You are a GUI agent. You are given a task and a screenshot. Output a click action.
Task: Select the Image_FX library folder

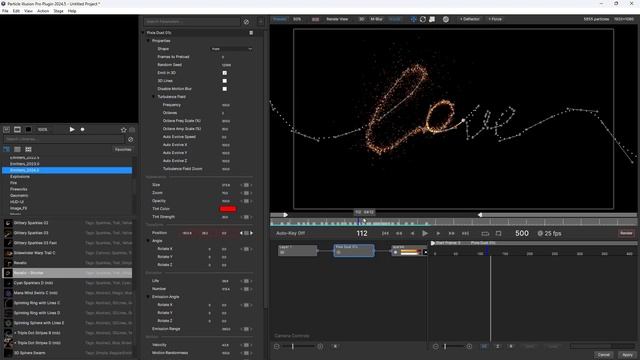pos(18,208)
